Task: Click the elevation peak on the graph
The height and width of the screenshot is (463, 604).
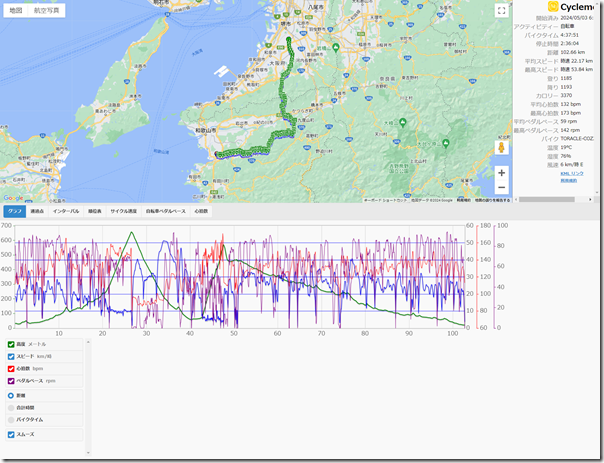Action: coord(132,232)
